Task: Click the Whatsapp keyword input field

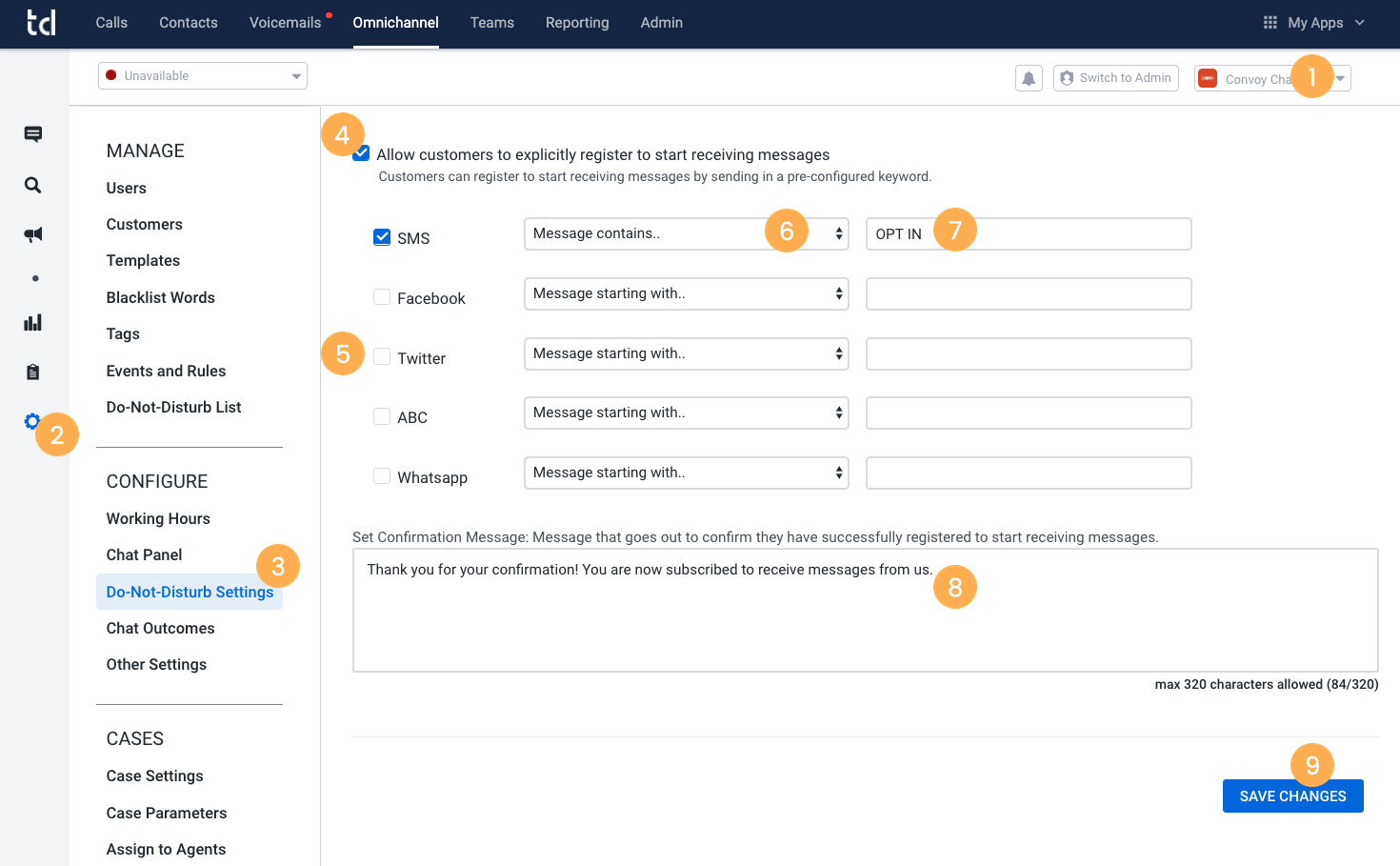Action: [1029, 473]
